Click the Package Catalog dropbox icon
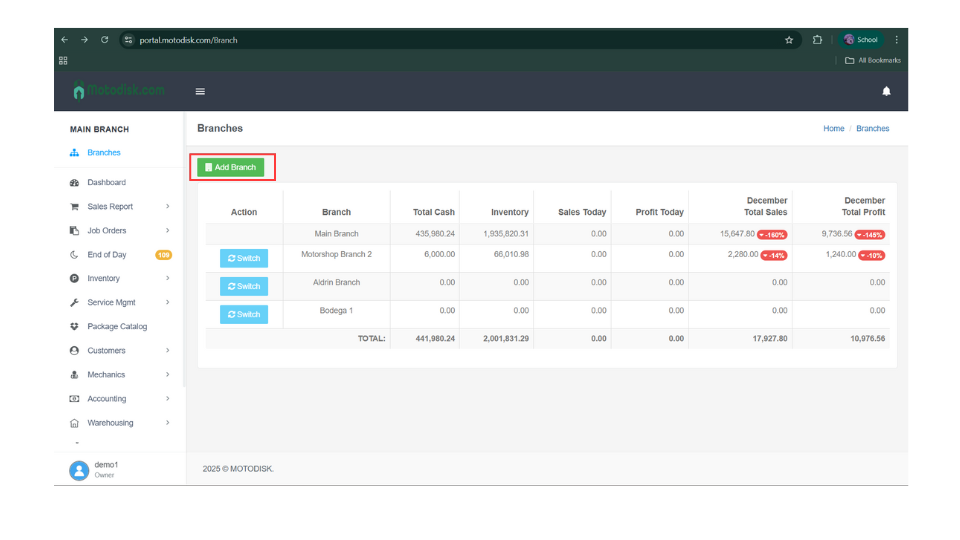 click(74, 327)
